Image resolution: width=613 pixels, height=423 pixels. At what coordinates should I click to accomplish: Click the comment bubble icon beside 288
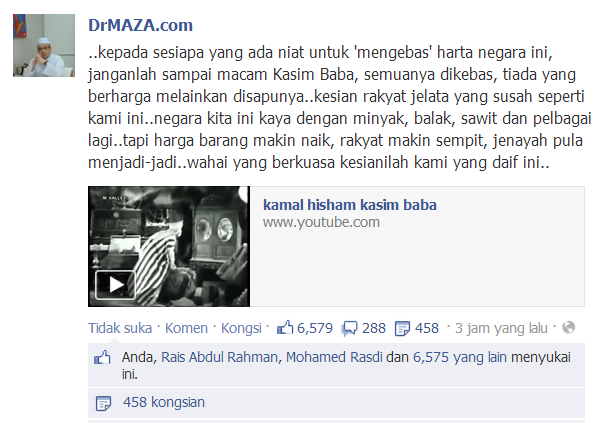[349, 328]
